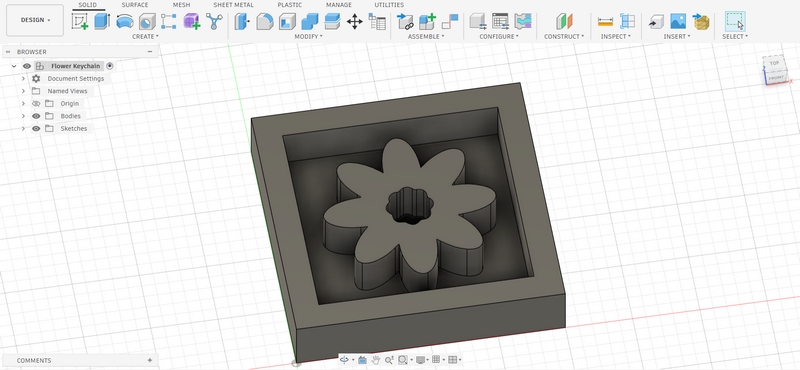Activate the Move/Copy four-arrow tool

[x=355, y=21]
